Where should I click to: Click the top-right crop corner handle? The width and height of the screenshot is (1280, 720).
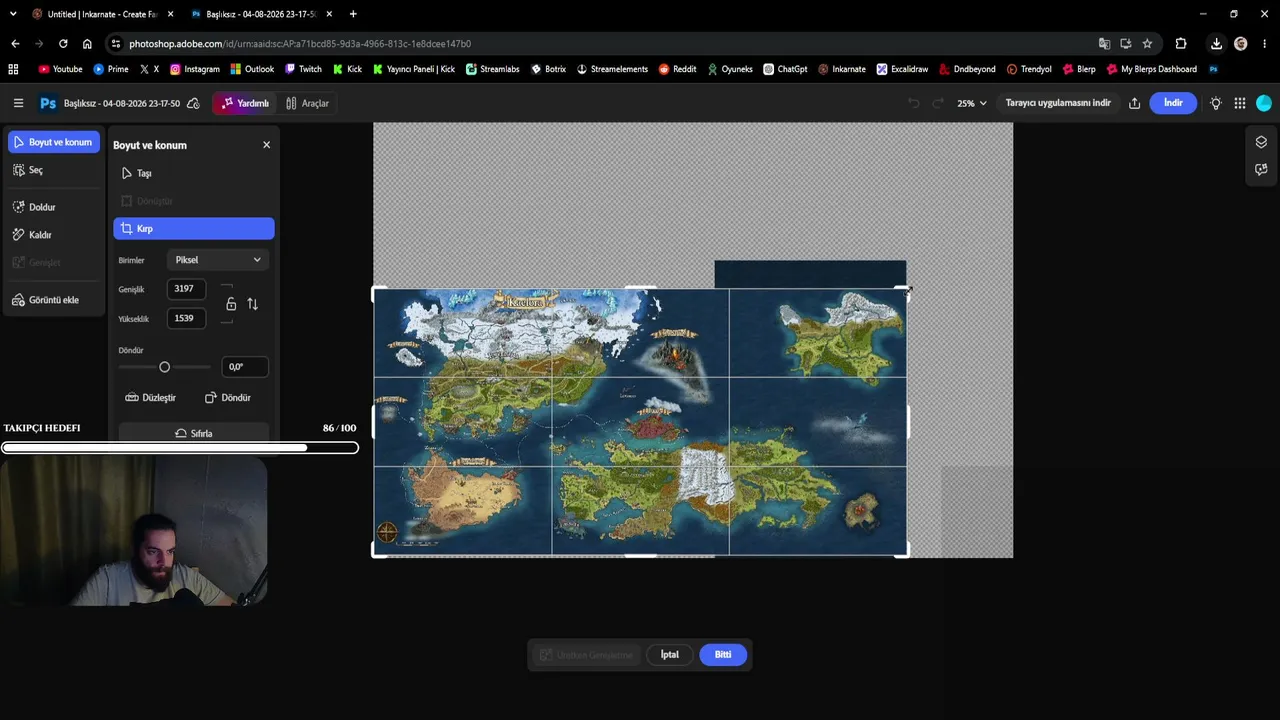click(x=903, y=291)
